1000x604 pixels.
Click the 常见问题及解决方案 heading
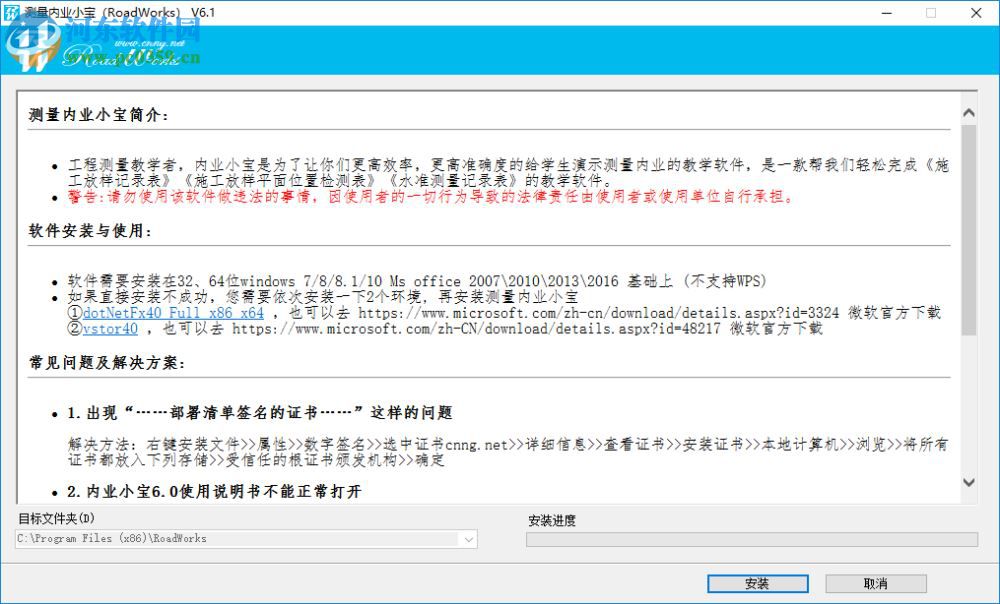pos(107,363)
